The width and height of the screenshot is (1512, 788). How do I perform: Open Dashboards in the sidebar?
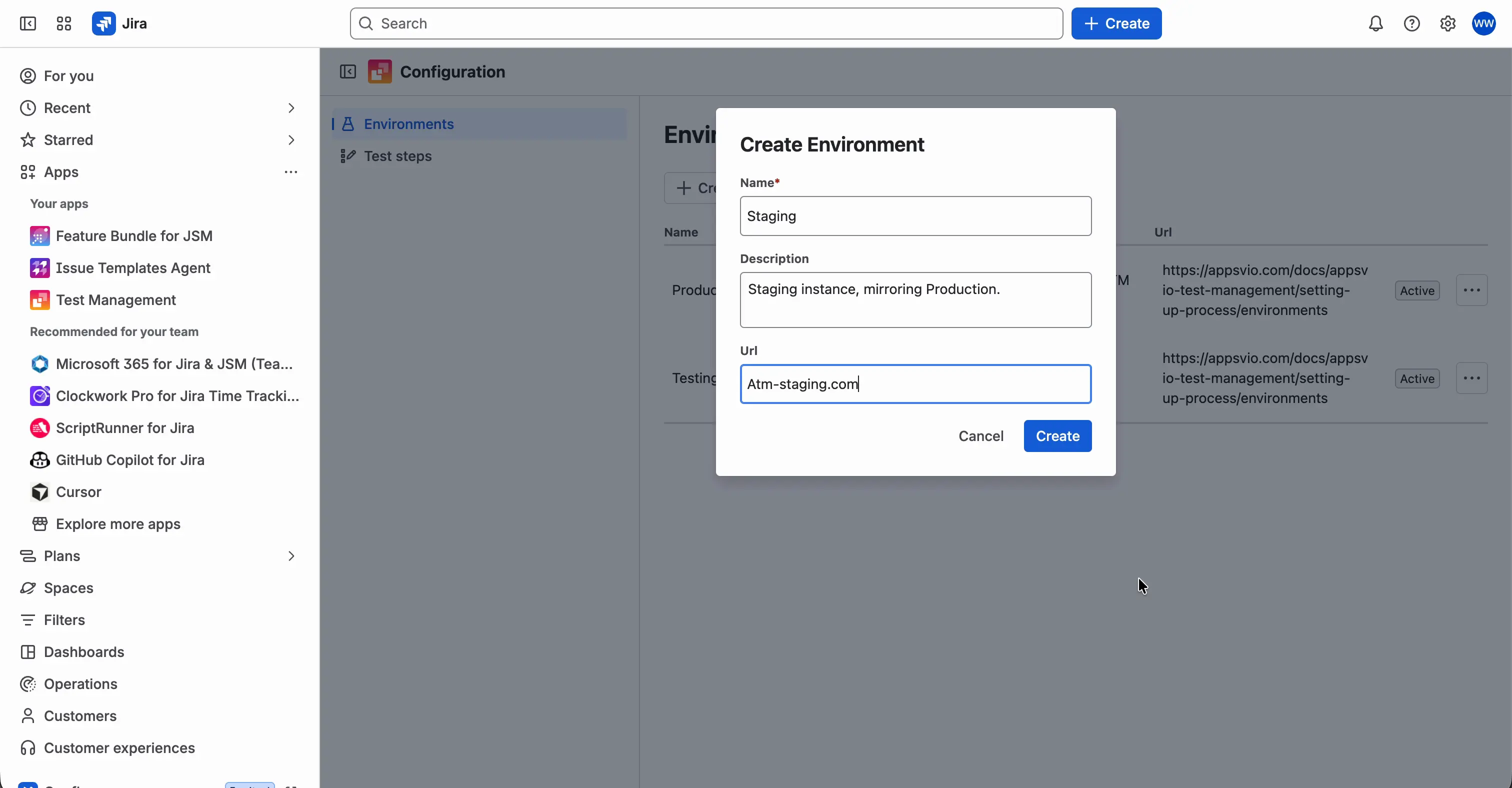point(158,652)
